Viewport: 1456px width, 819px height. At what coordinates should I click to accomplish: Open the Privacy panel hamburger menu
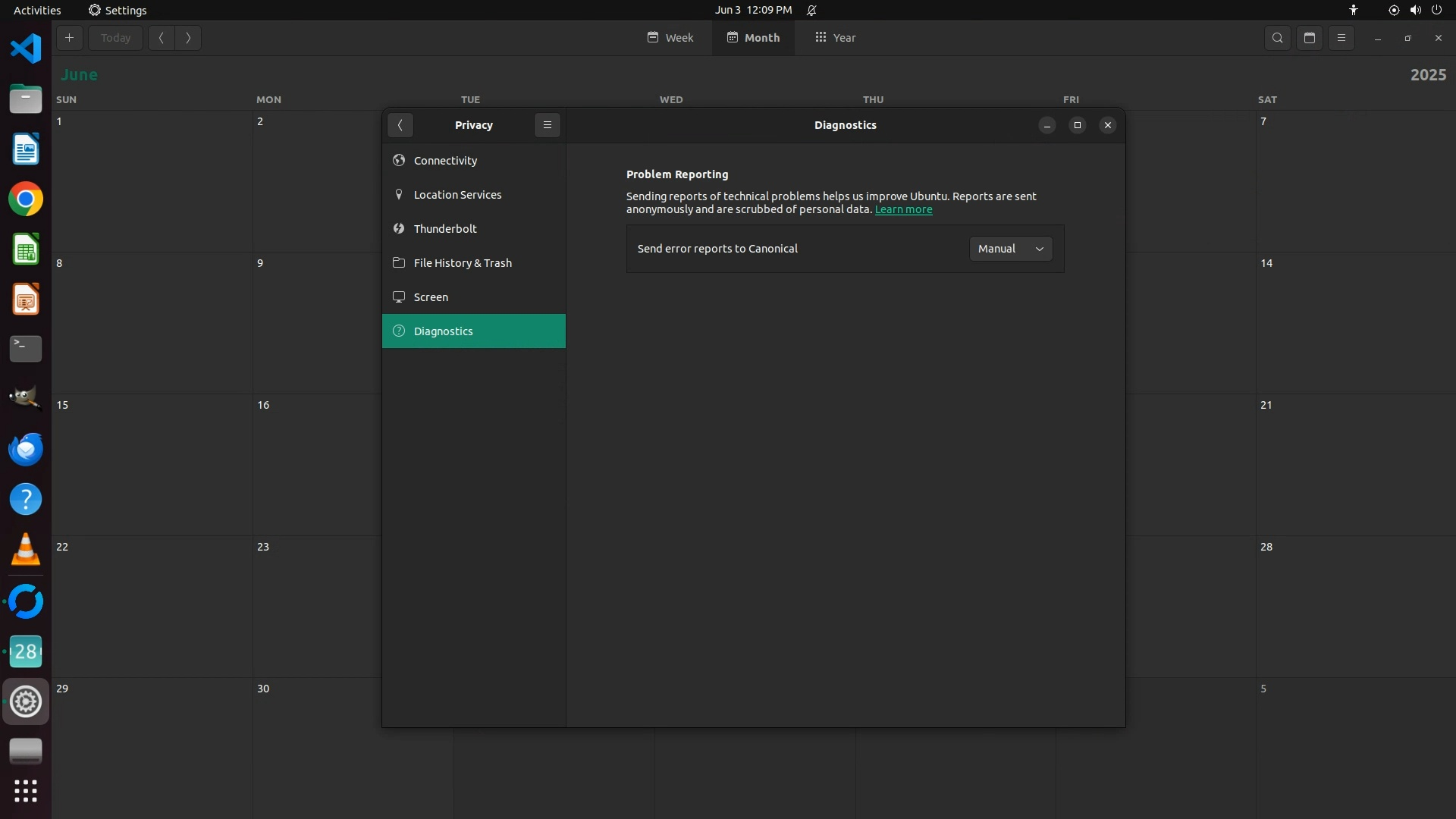pos(547,125)
